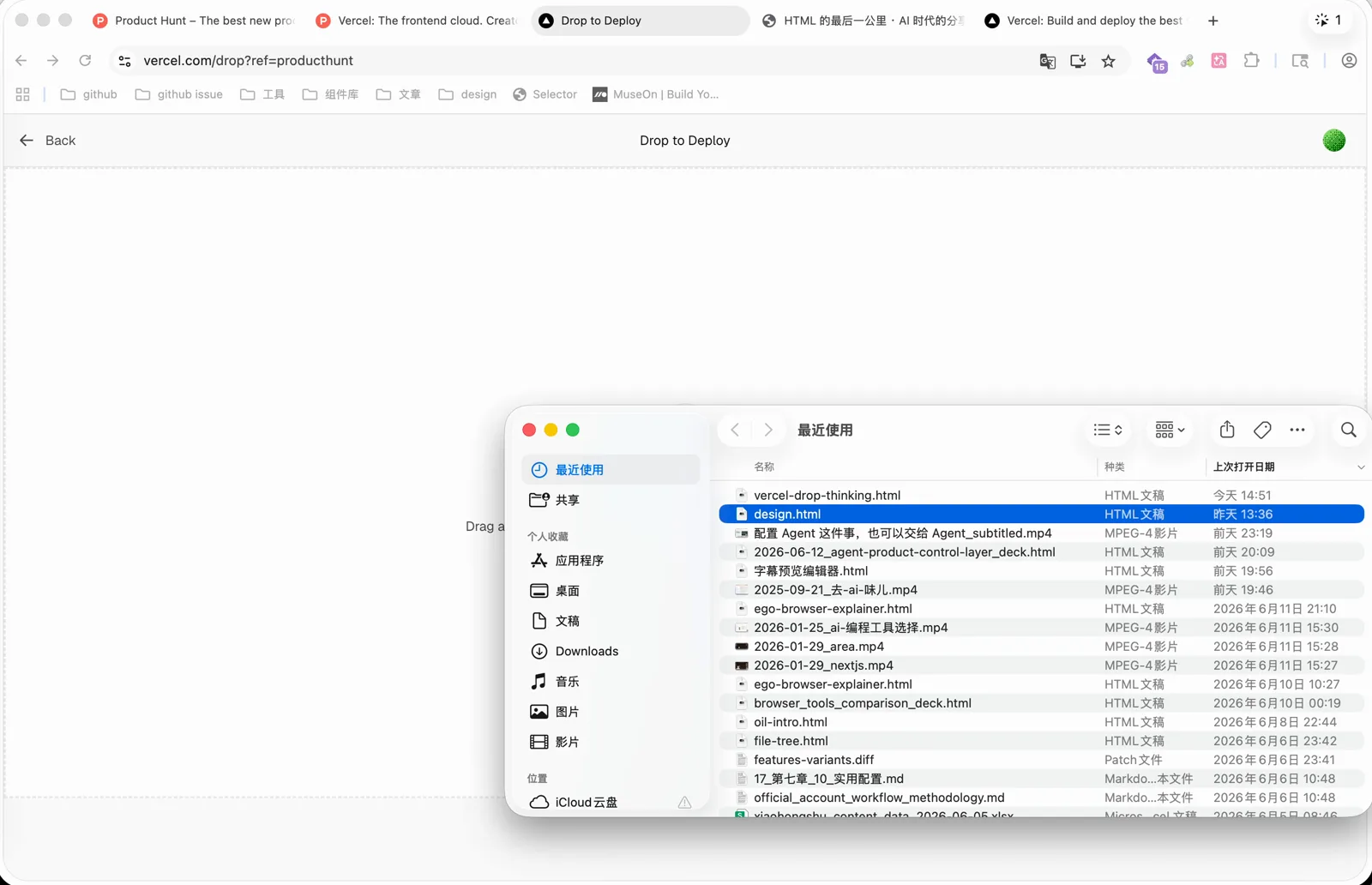Select 应用程序 in Finder sidebar
The image size is (1372, 885).
point(611,561)
